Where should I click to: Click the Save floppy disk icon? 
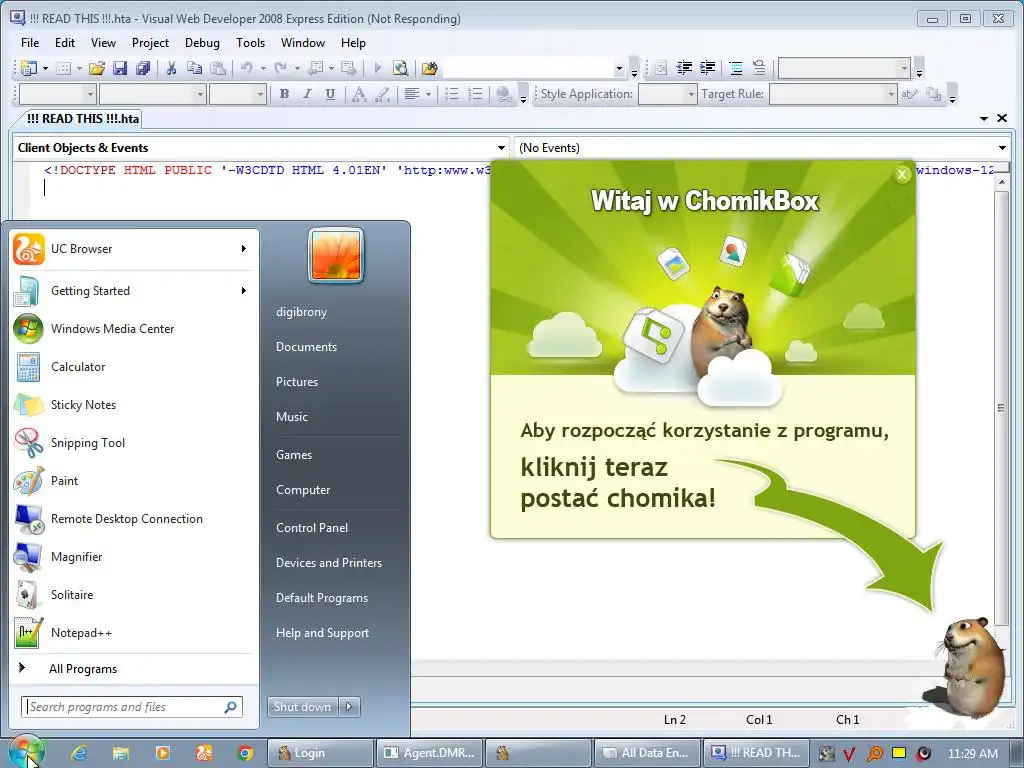120,68
